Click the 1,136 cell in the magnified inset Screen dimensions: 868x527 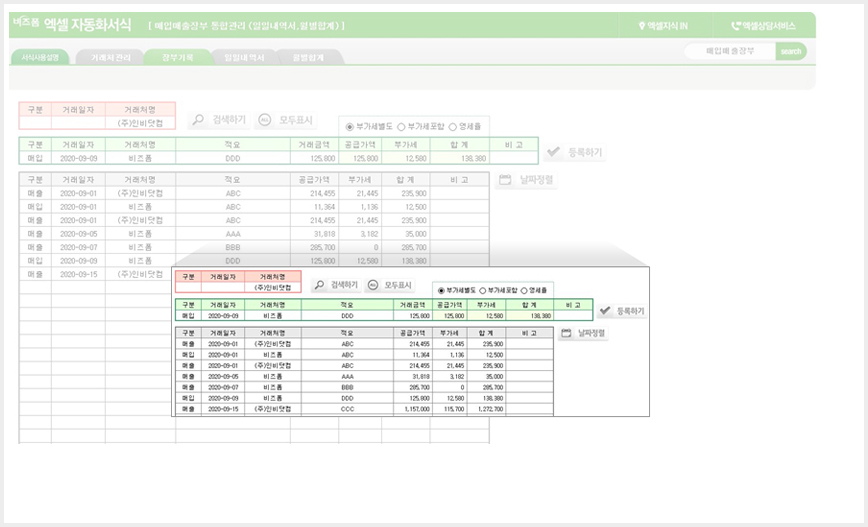click(x=449, y=355)
